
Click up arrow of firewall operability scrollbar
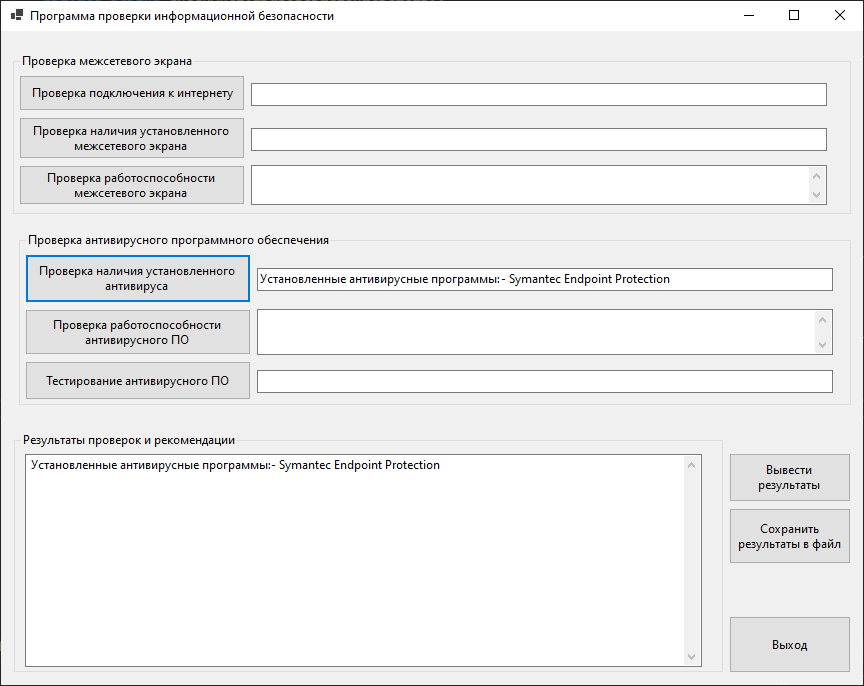point(817,176)
